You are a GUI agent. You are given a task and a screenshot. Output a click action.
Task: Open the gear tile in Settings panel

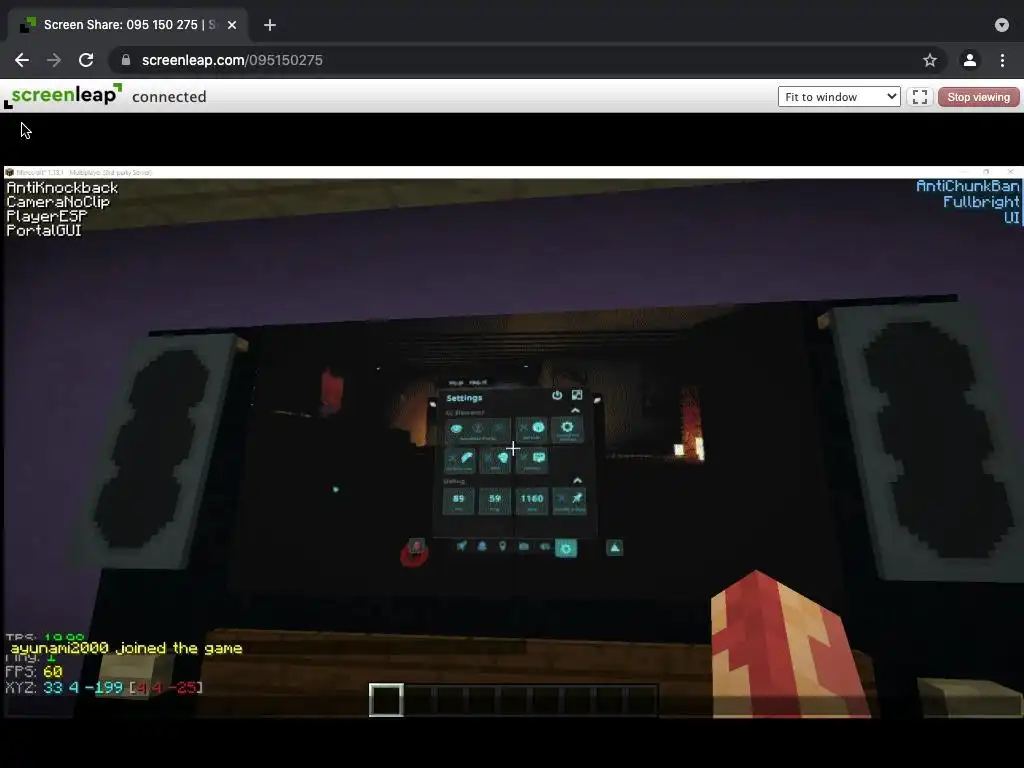(x=568, y=430)
